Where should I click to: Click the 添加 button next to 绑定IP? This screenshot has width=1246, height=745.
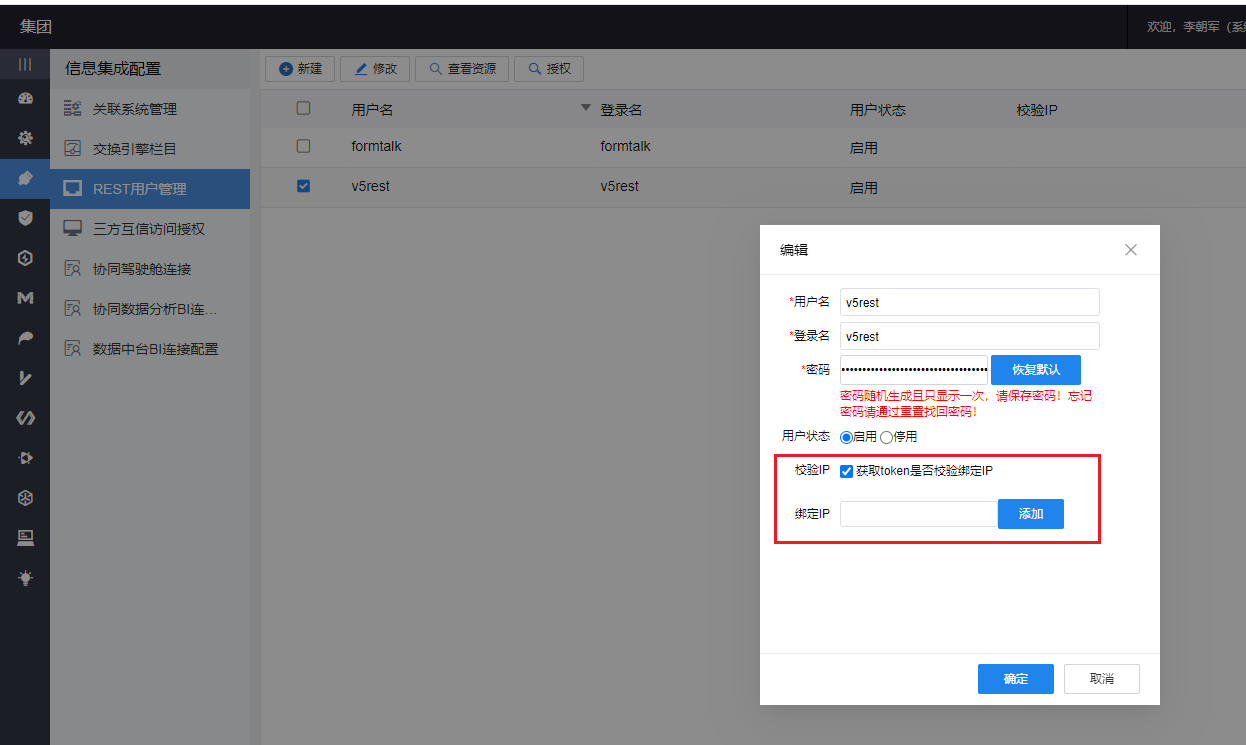[1030, 514]
